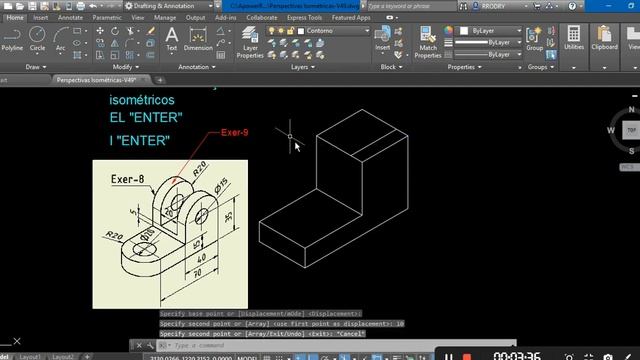Expand the Block panel
This screenshot has width=640, height=360.
point(391,67)
